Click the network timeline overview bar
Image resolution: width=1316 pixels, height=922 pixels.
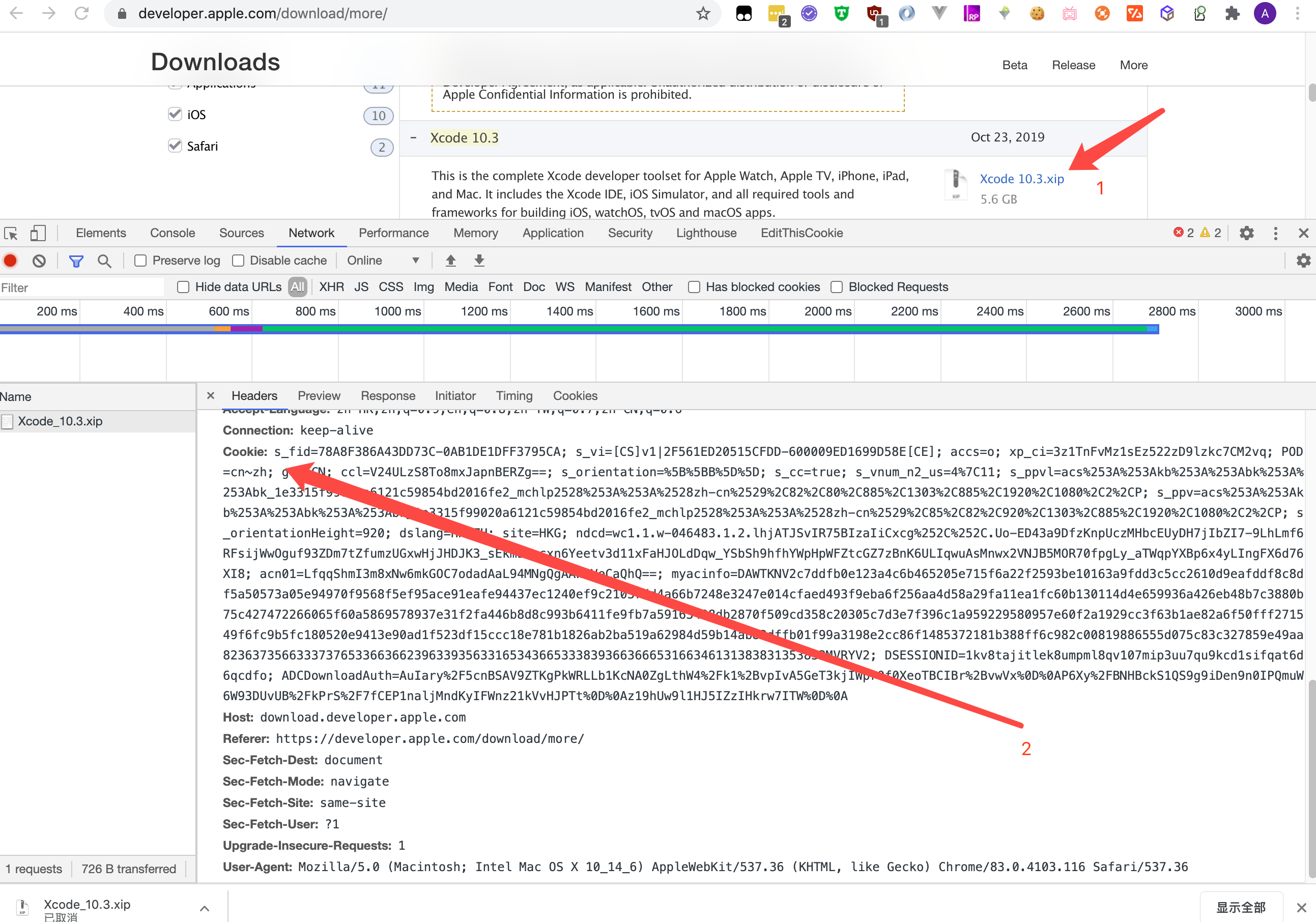point(579,329)
